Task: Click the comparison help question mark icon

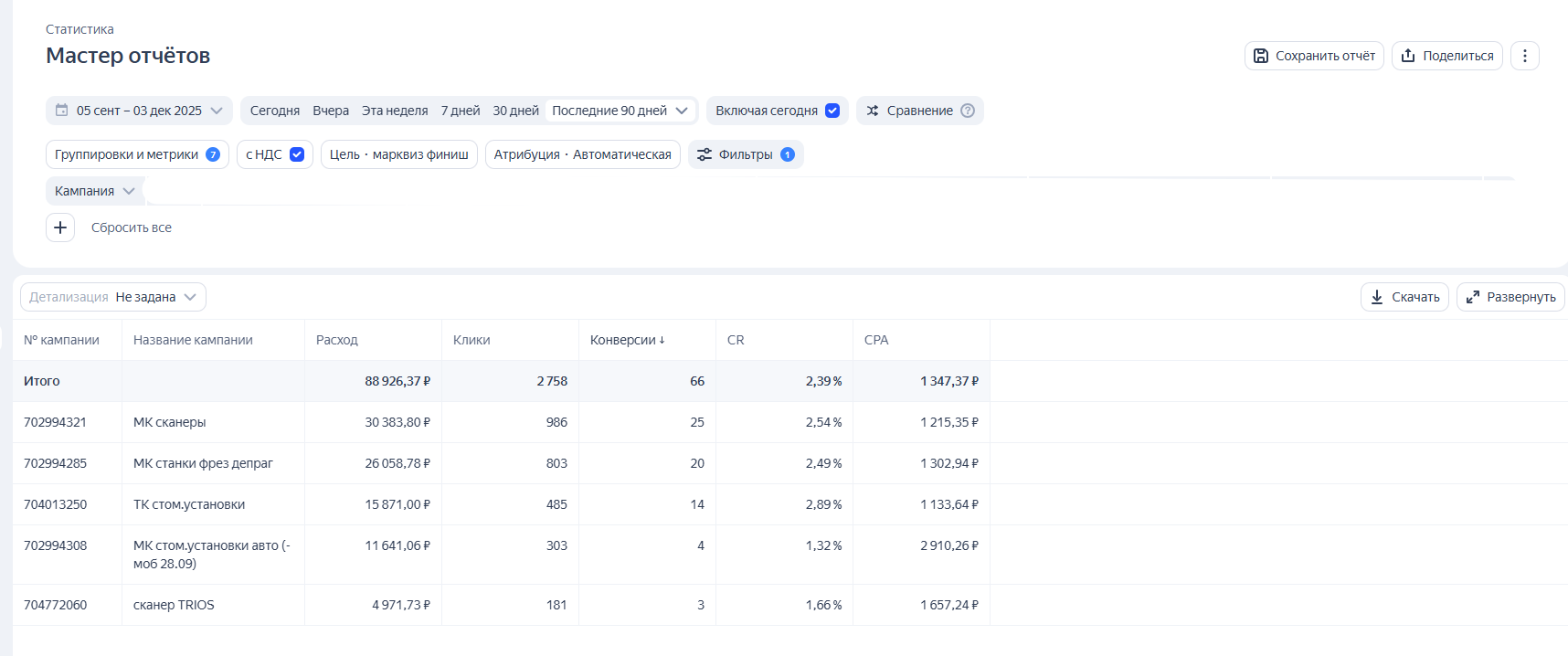Action: 968,111
